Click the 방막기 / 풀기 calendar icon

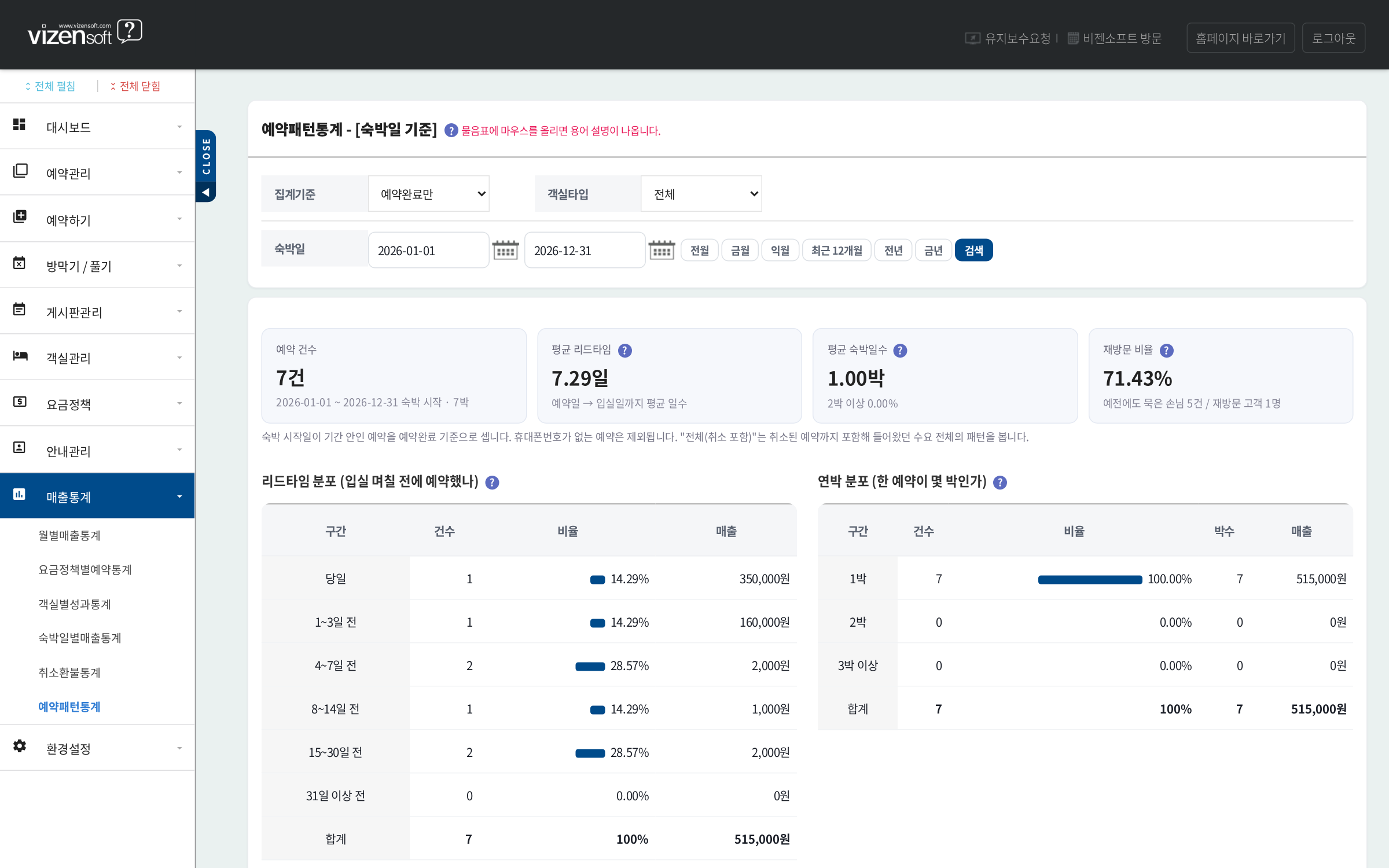tap(20, 263)
